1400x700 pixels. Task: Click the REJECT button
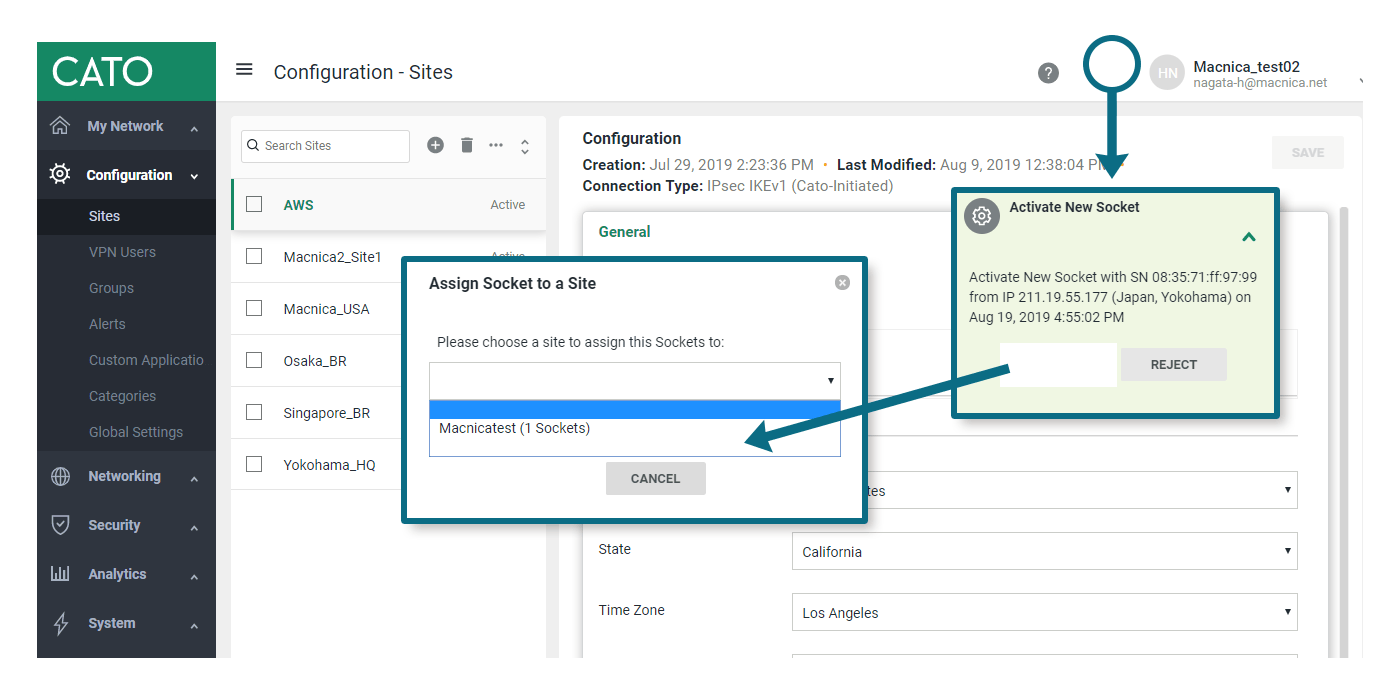click(1174, 364)
